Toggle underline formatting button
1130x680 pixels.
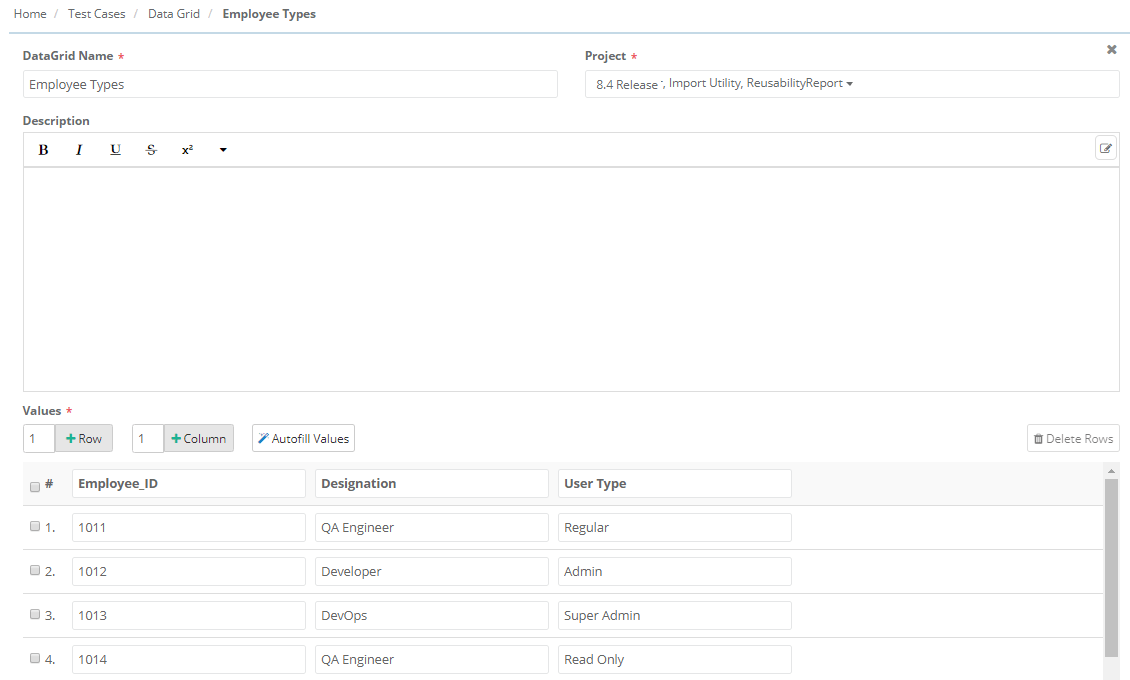[115, 150]
